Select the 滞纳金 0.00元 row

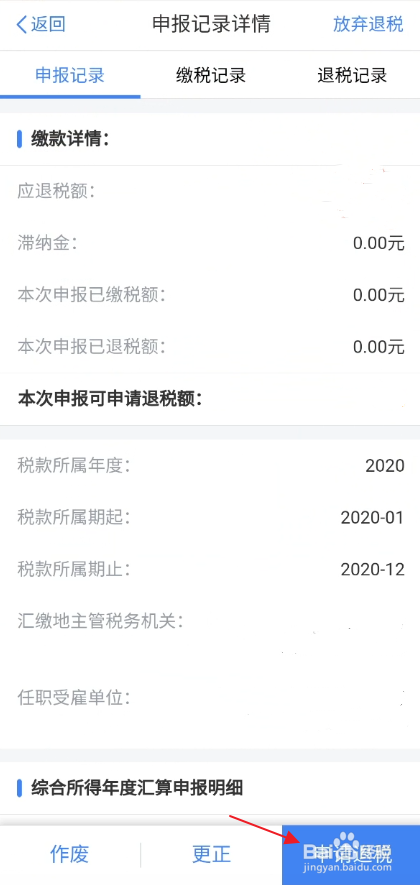(210, 243)
